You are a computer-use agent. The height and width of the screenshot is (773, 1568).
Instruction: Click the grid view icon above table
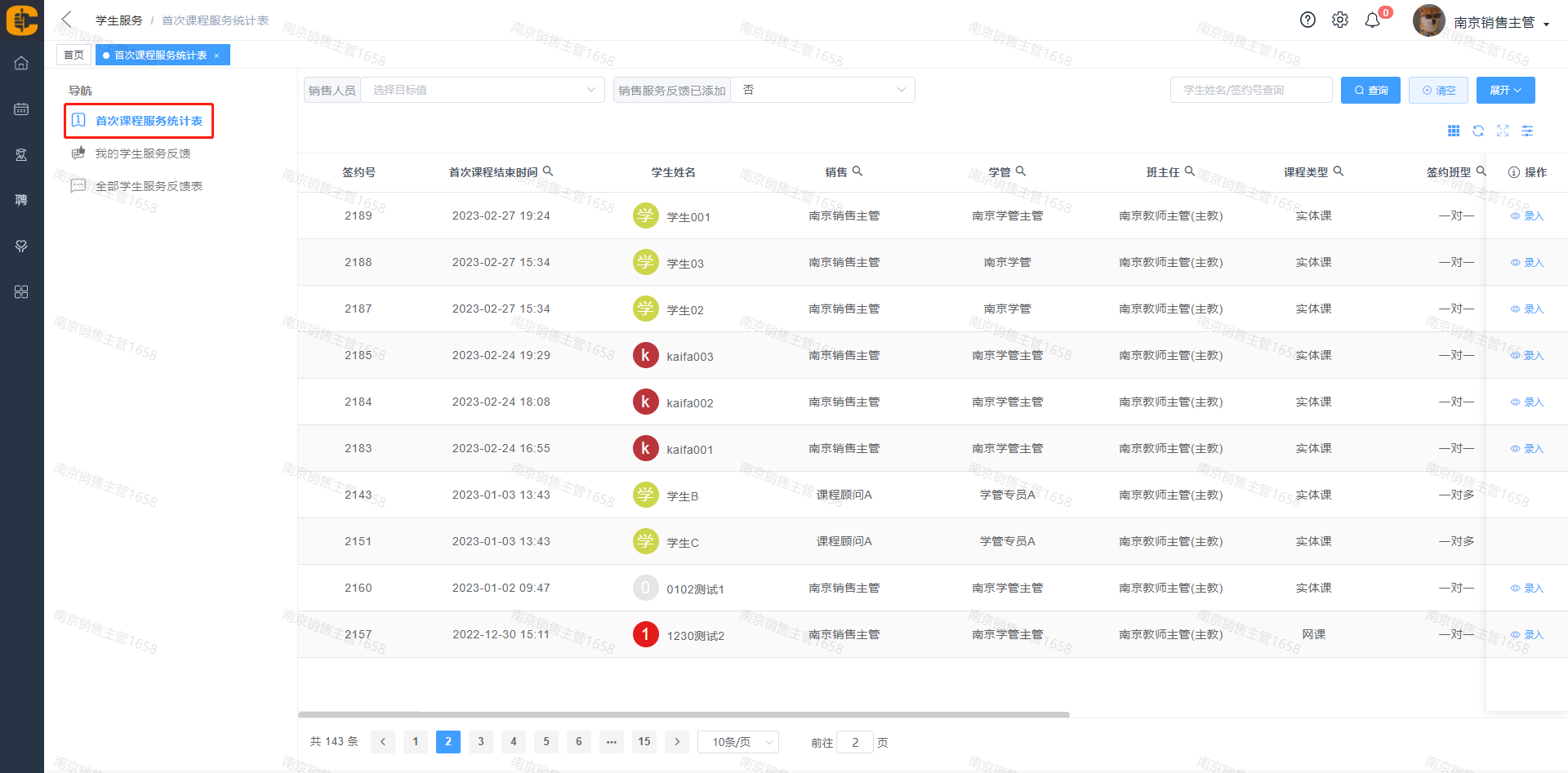pyautogui.click(x=1454, y=131)
